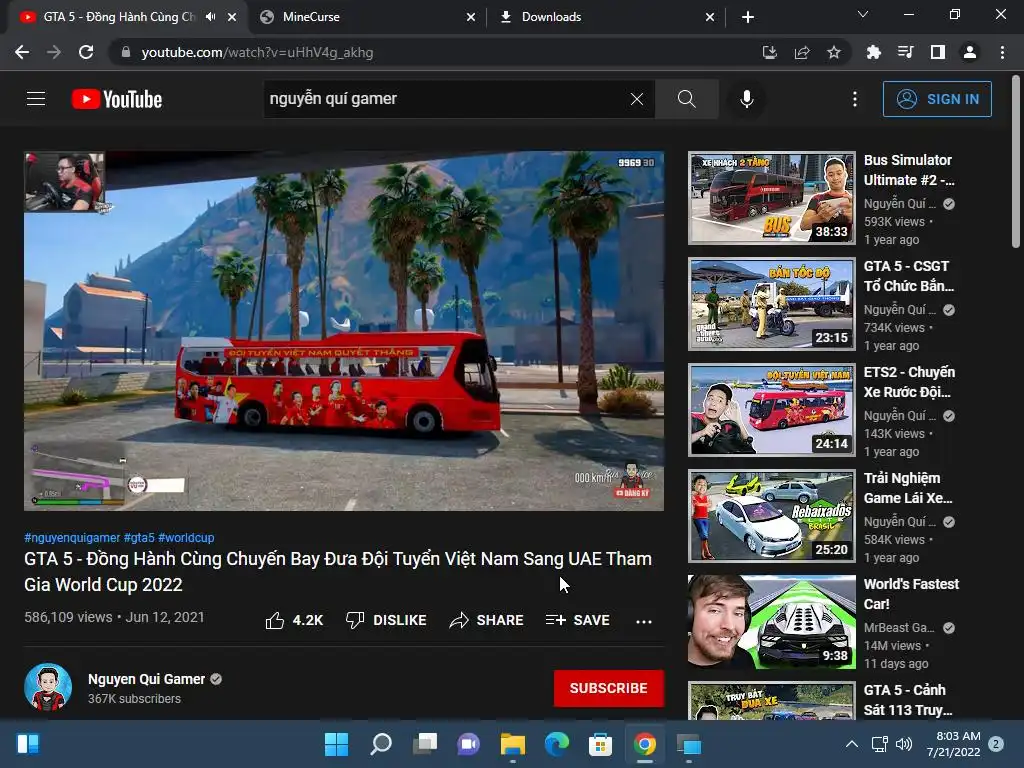Open a new Chrome tab
The width and height of the screenshot is (1024, 768).
[x=748, y=17]
